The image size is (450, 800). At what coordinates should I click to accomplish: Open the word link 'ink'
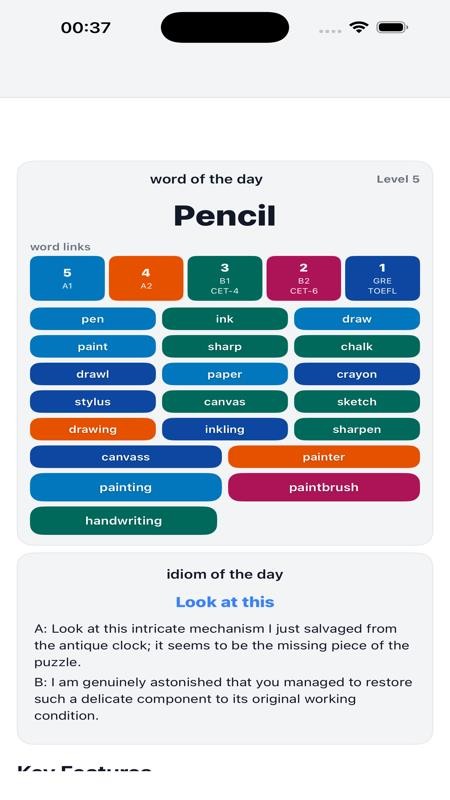tap(224, 319)
